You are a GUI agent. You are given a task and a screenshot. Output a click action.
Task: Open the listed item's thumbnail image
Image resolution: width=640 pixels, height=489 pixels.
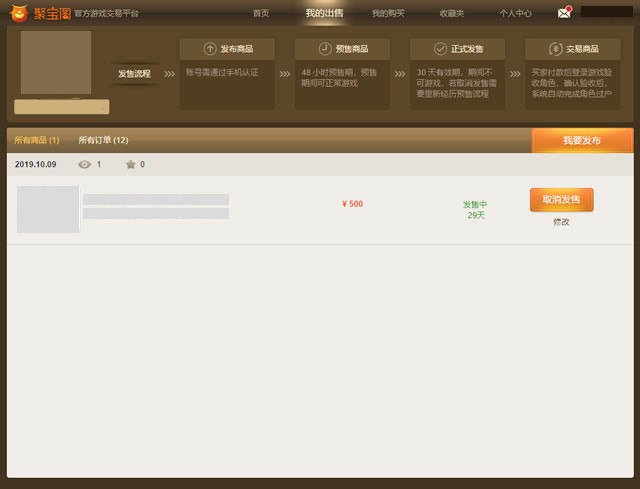[48, 209]
